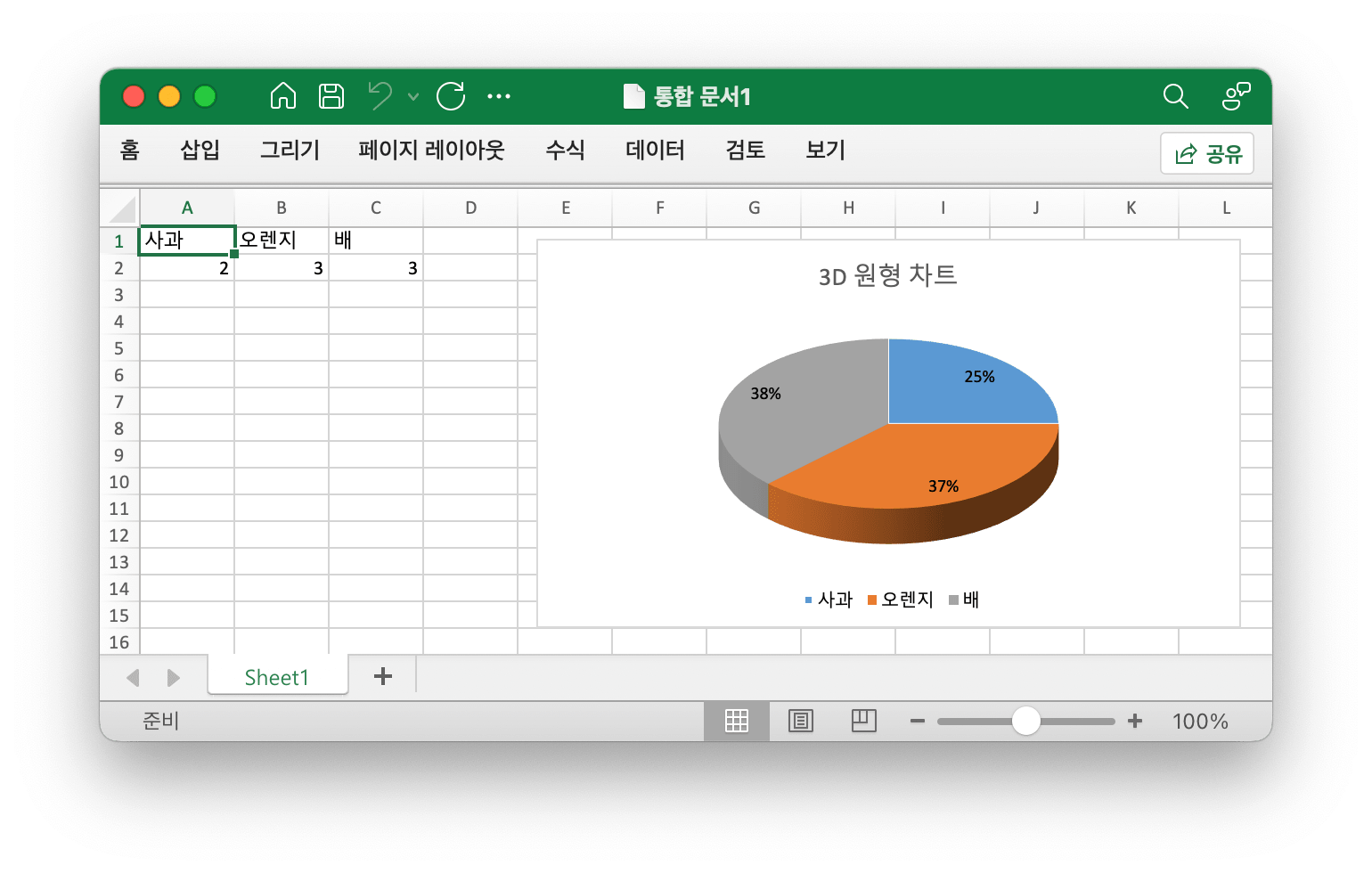
Task: Enable Page Layout view
Action: (800, 721)
